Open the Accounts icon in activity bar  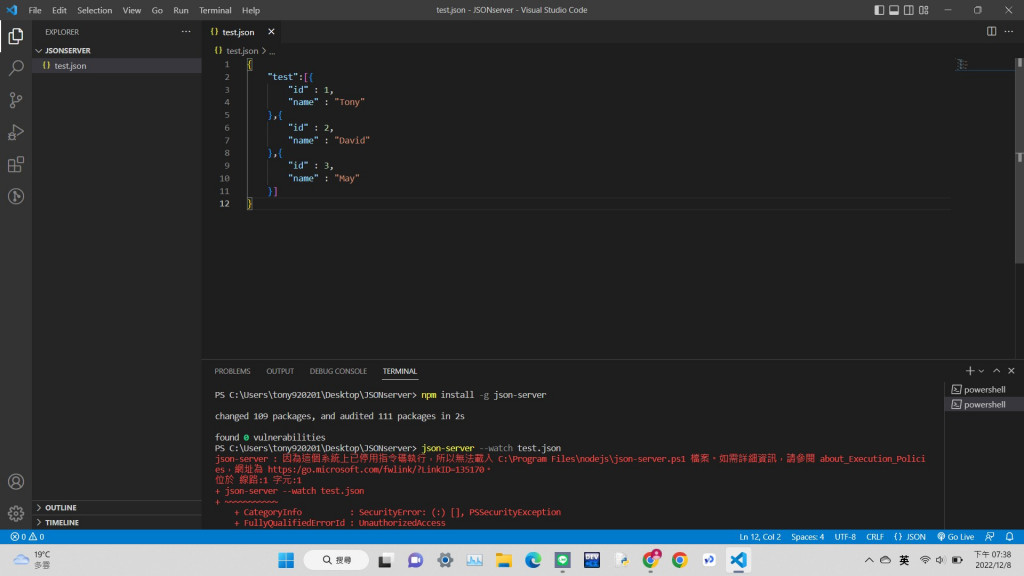pos(16,482)
